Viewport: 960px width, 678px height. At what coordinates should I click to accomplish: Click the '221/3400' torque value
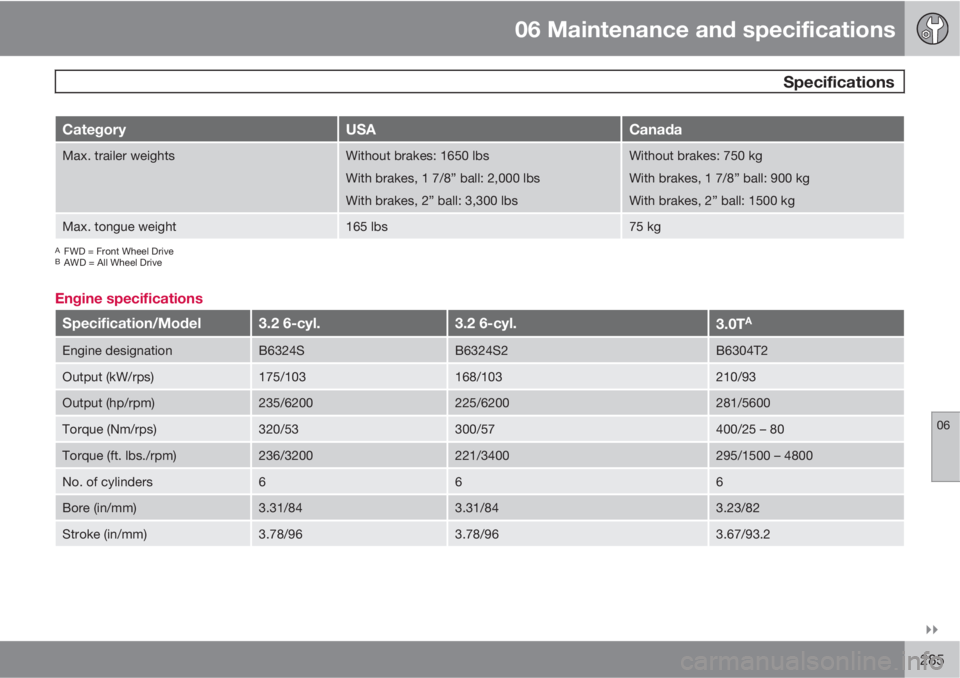tap(482, 456)
